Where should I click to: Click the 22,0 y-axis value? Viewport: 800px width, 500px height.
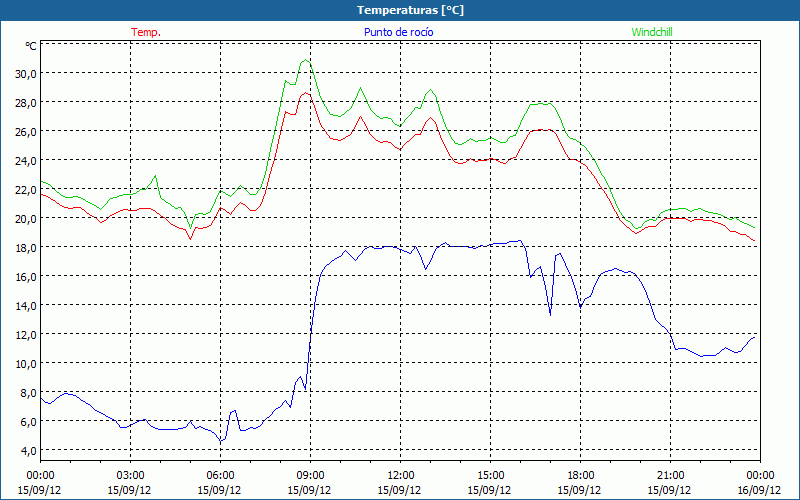coord(26,190)
